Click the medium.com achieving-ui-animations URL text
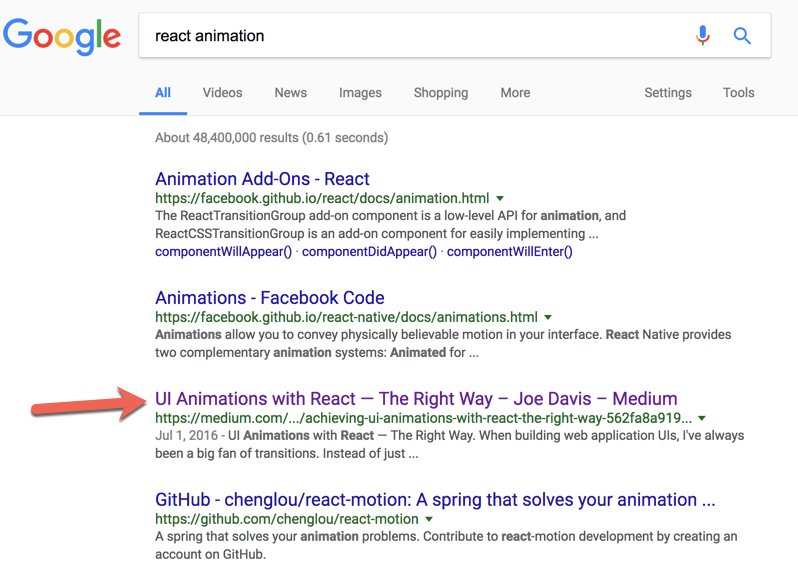This screenshot has width=798, height=565. click(x=423, y=418)
